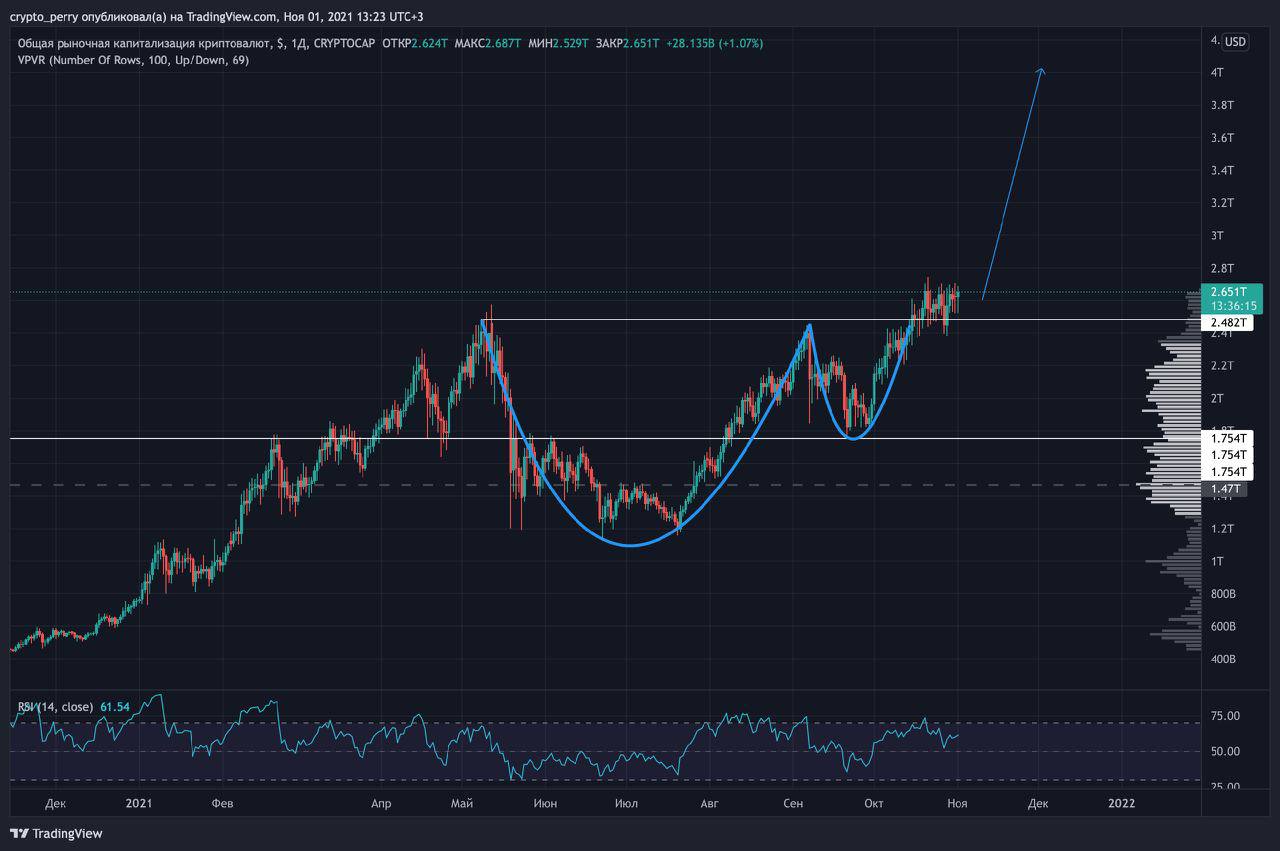Click the 3.8T price axis label
This screenshot has height=851, width=1280.
(x=1223, y=105)
